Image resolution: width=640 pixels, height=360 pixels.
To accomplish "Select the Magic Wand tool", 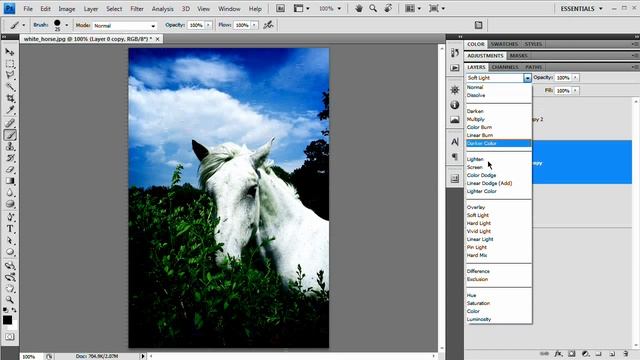I will [10, 87].
